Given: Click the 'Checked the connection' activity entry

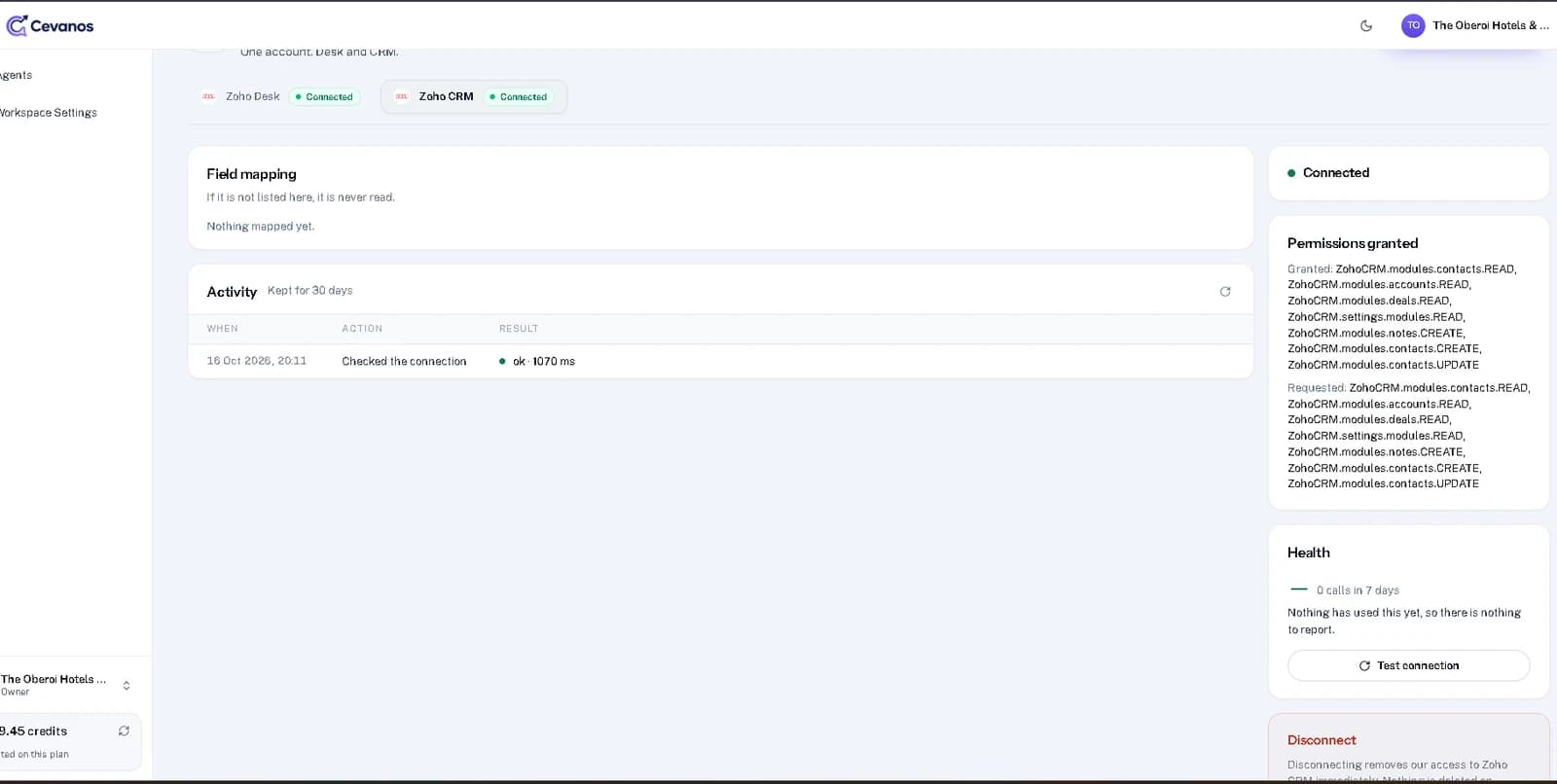Looking at the screenshot, I should click(x=404, y=361).
